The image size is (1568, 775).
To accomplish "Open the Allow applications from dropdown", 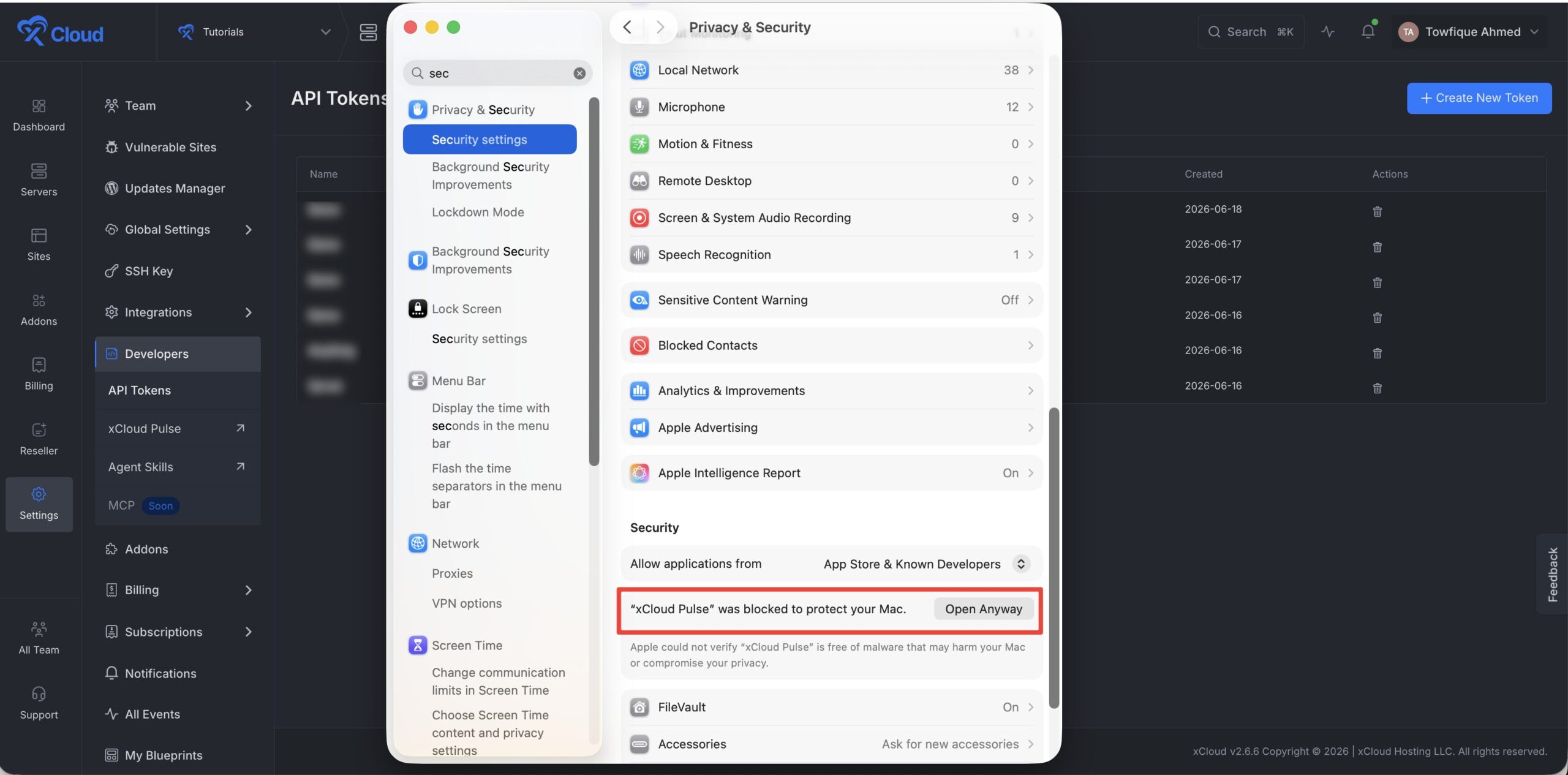I will (x=925, y=564).
